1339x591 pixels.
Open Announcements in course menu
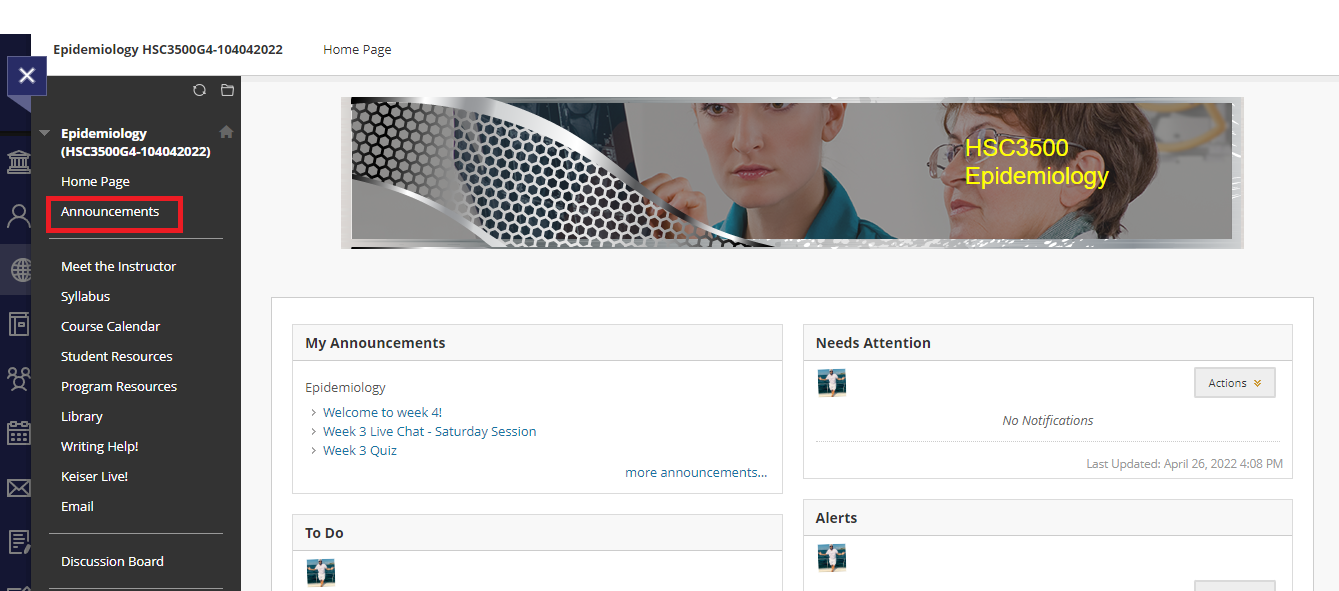click(x=110, y=211)
